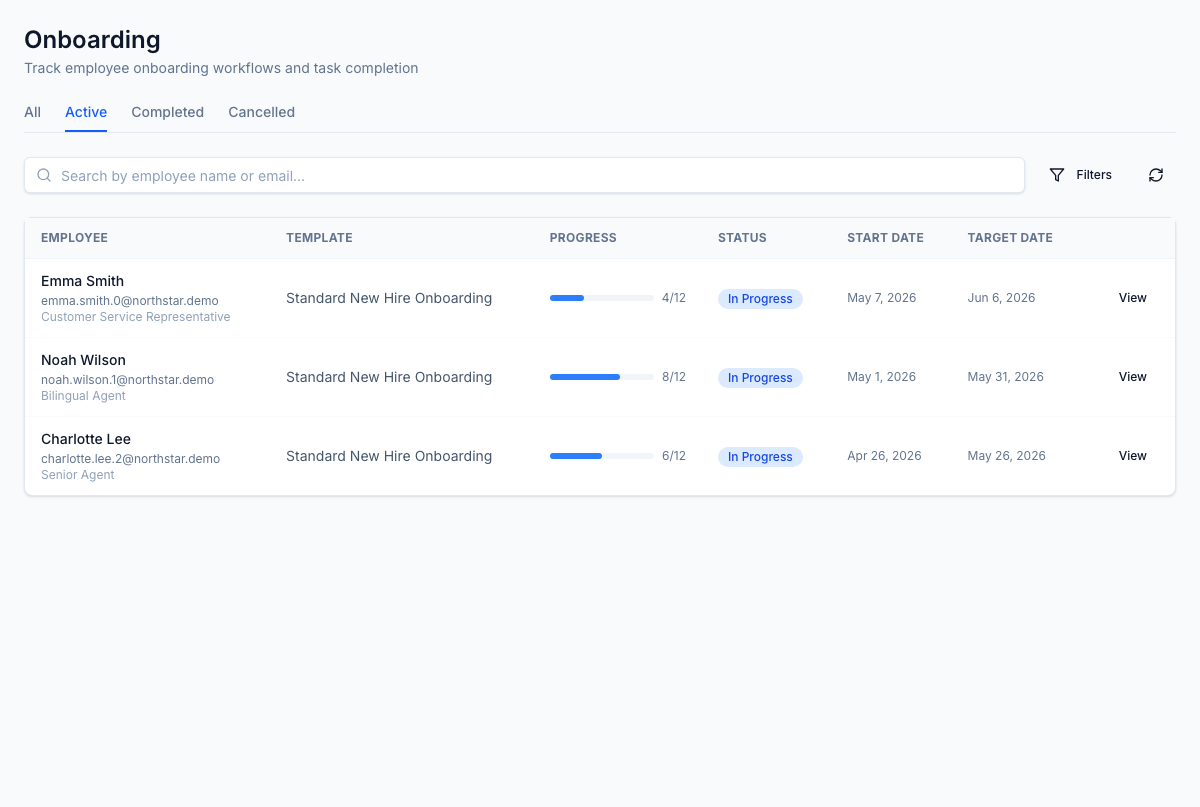1200x807 pixels.
Task: Click In Progress badge for Noah Wilson
Action: pos(760,378)
